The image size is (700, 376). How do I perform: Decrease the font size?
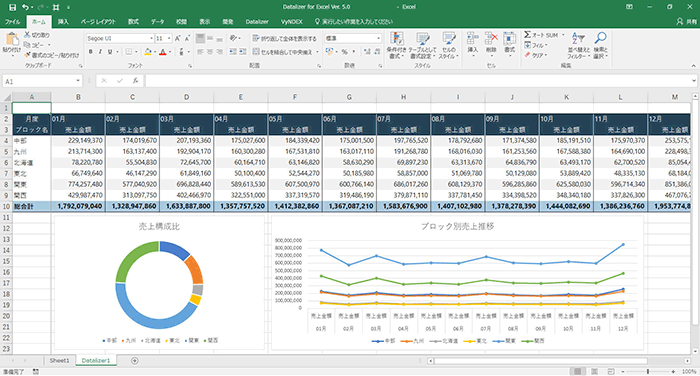[187, 38]
